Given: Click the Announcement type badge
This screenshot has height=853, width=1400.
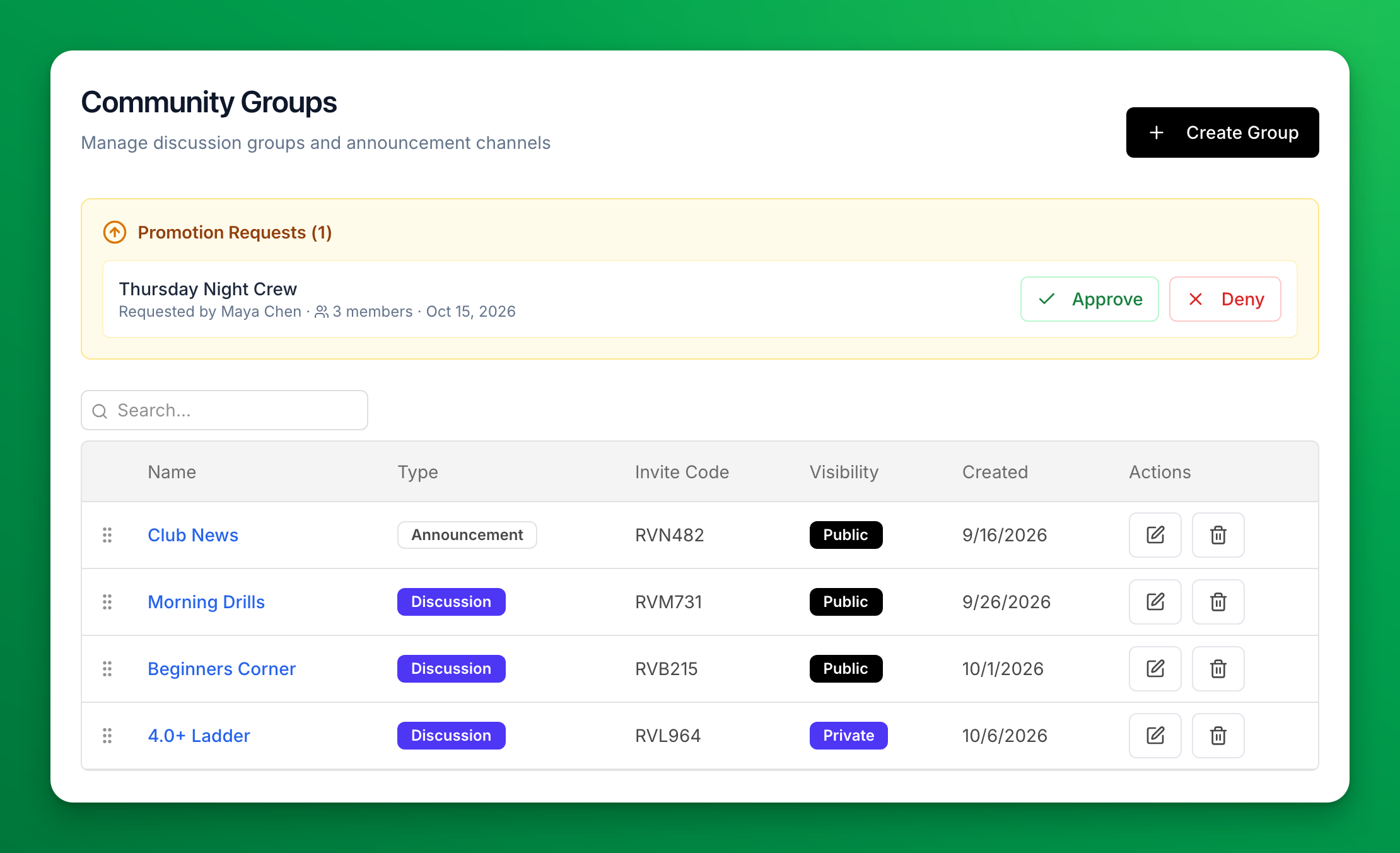Looking at the screenshot, I should pyautogui.click(x=467, y=535).
